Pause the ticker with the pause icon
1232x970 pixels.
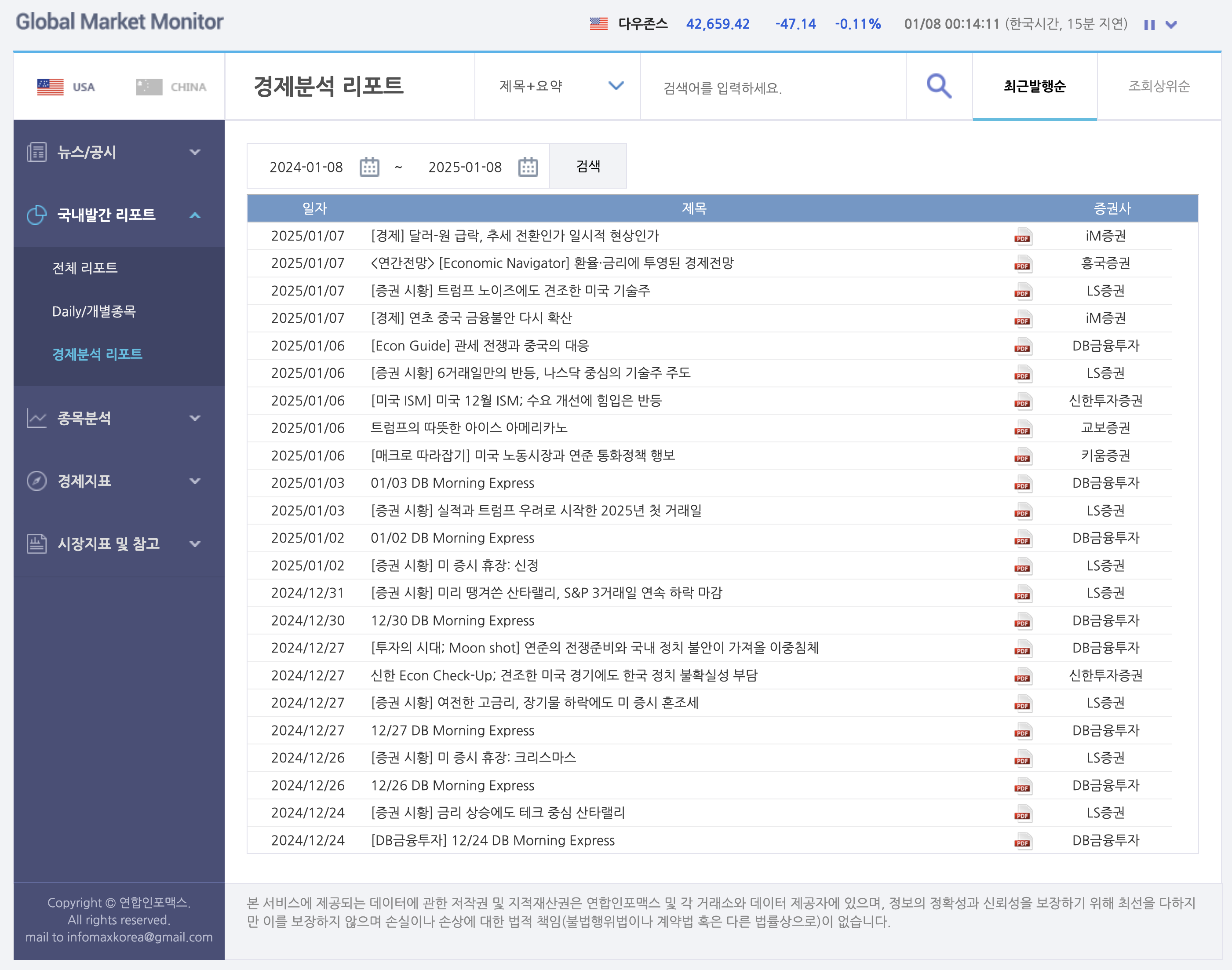pos(1149,25)
